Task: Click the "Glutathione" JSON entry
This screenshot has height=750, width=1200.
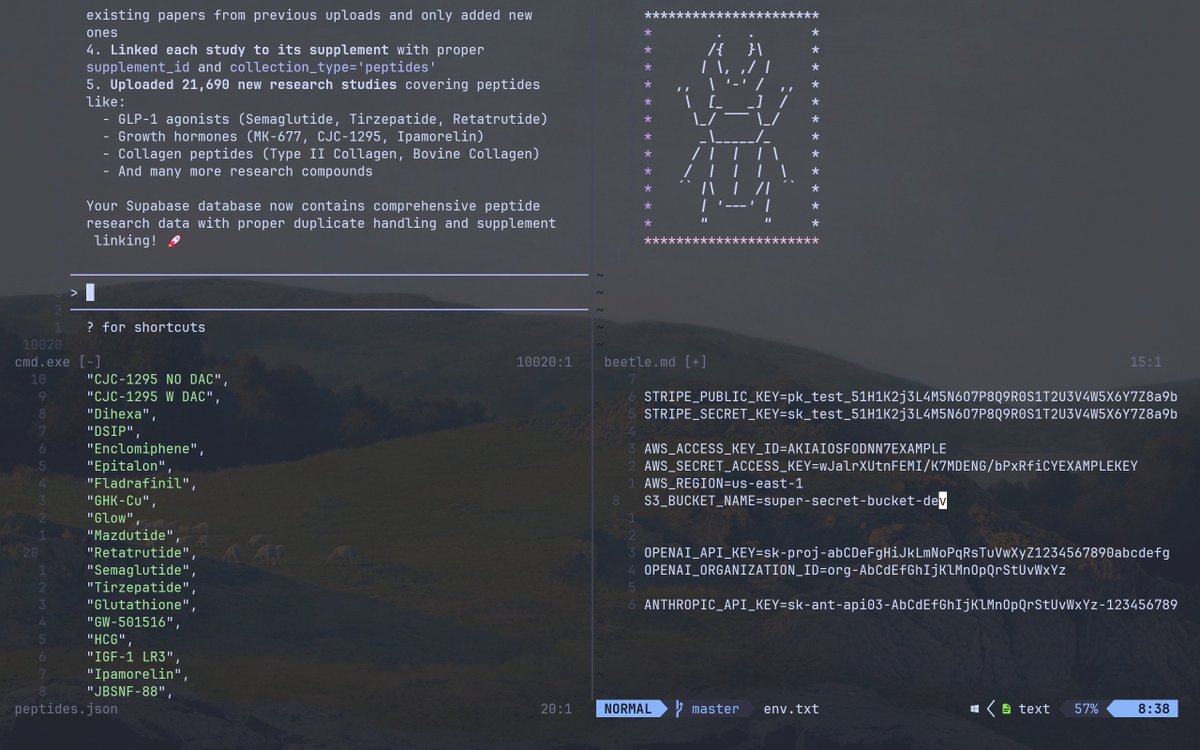Action: click(142, 605)
